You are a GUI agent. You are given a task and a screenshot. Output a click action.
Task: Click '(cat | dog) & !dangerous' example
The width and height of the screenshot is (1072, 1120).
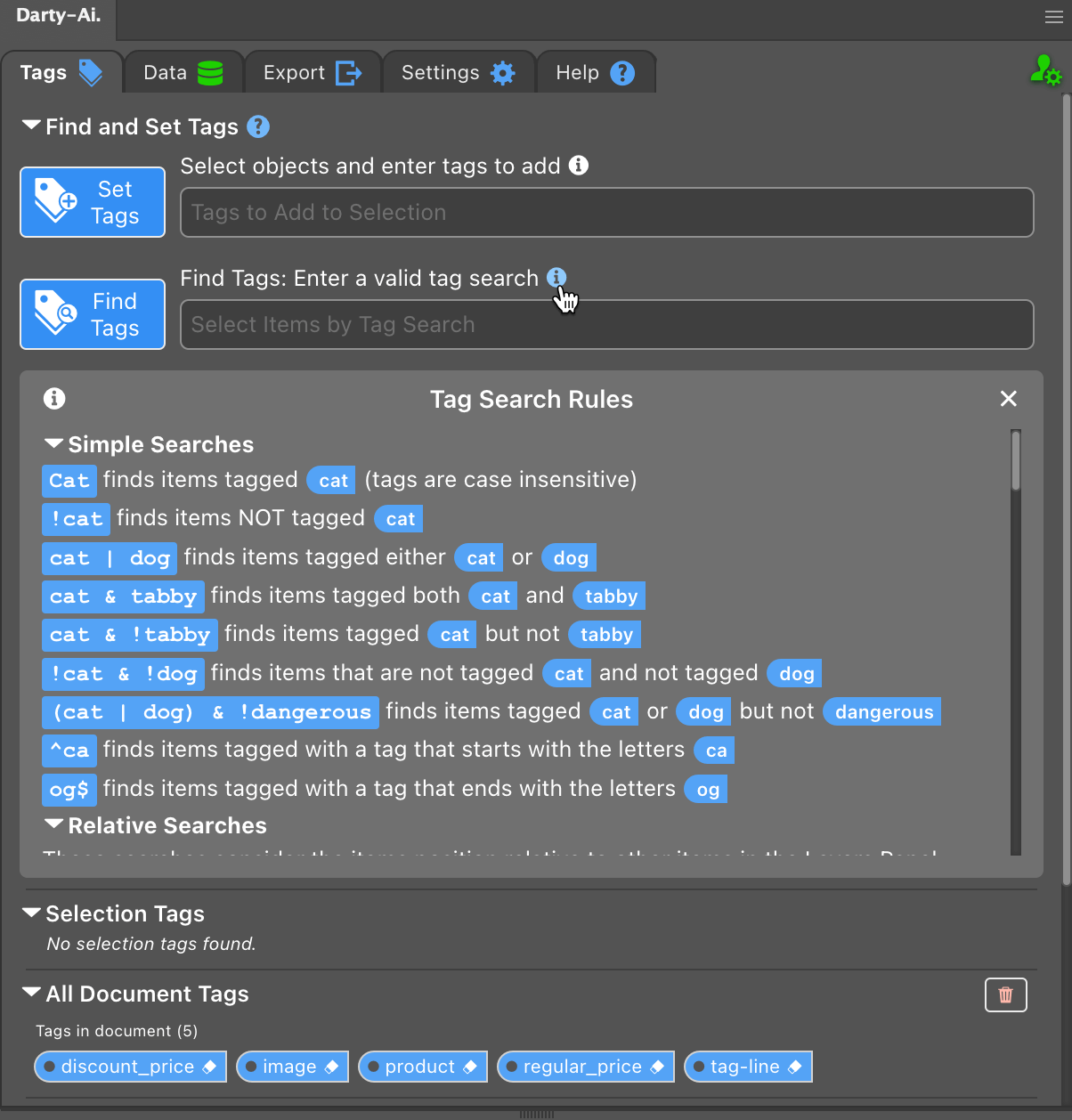[x=211, y=712]
